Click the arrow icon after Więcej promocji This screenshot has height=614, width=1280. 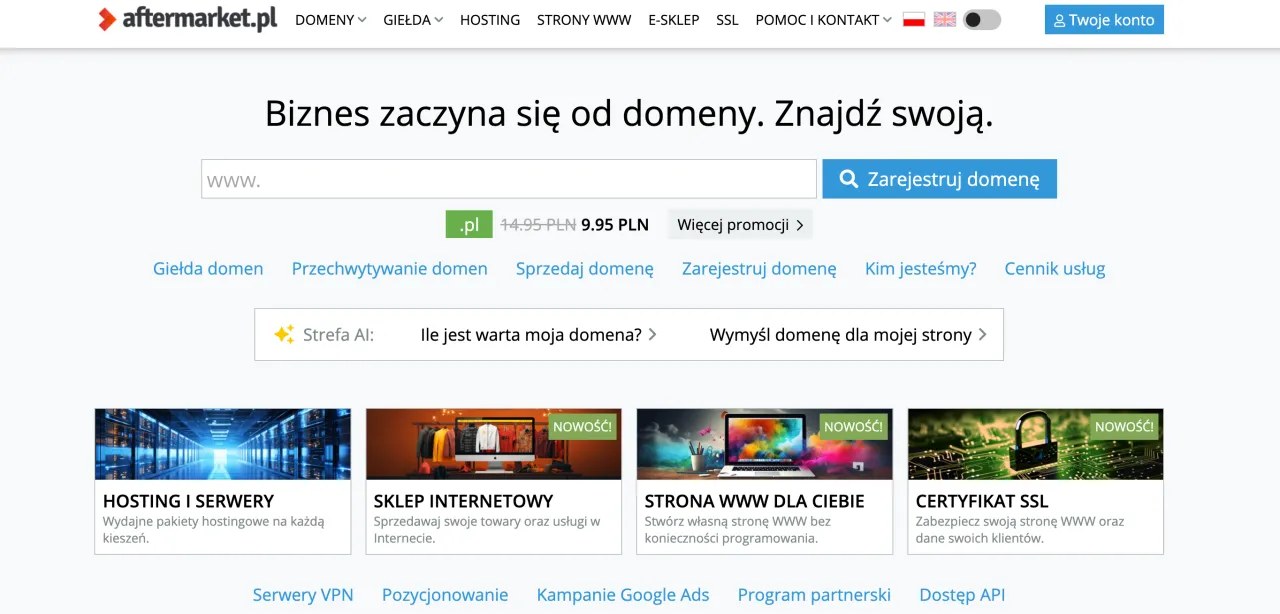tap(799, 224)
